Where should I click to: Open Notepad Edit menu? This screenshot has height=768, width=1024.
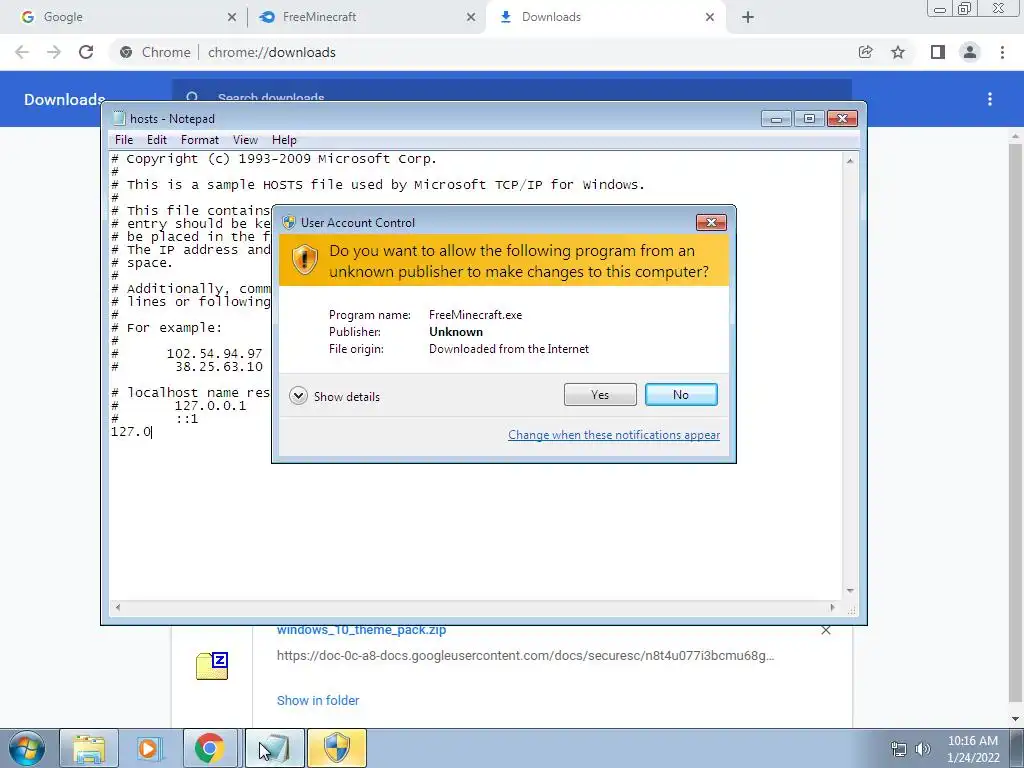(157, 140)
